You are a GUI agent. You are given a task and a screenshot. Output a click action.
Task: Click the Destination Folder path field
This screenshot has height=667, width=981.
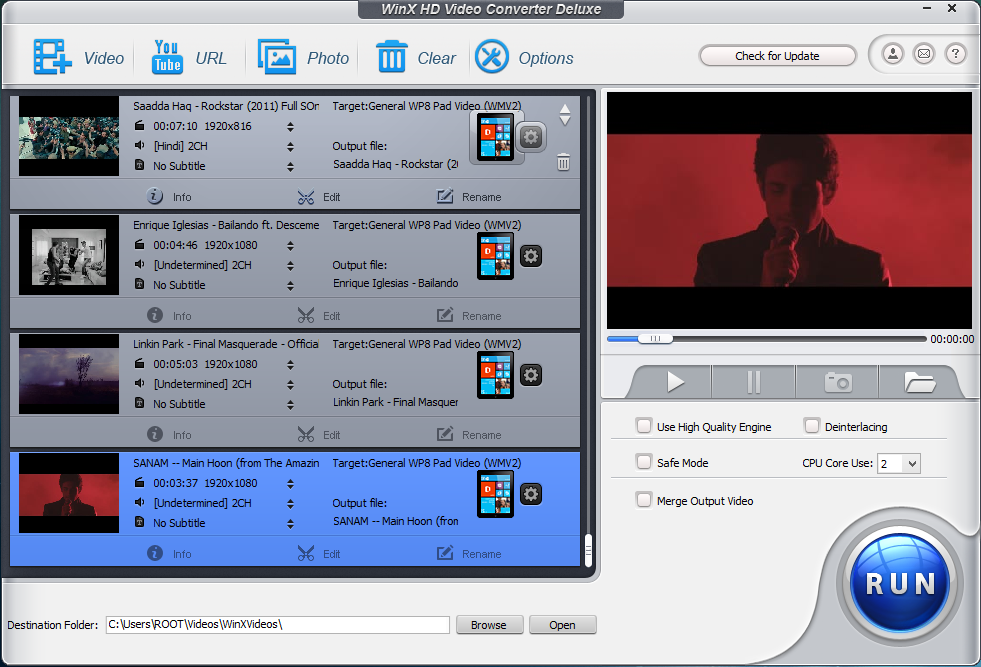[278, 624]
